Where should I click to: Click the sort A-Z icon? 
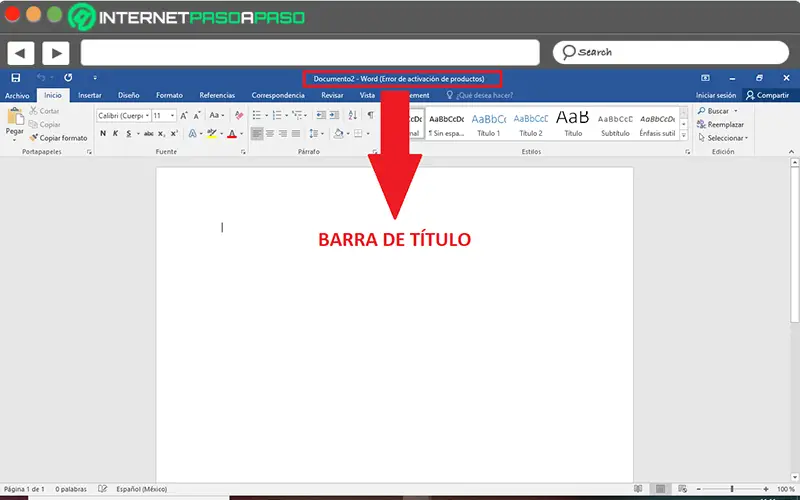[x=353, y=115]
